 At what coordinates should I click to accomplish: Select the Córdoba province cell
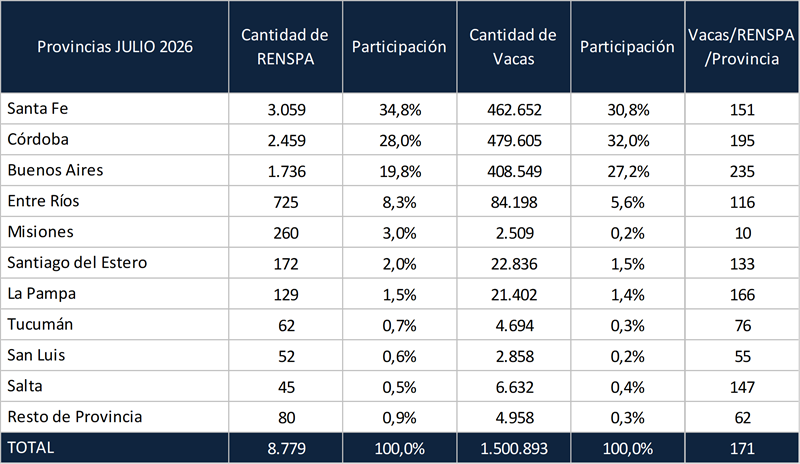click(115, 139)
